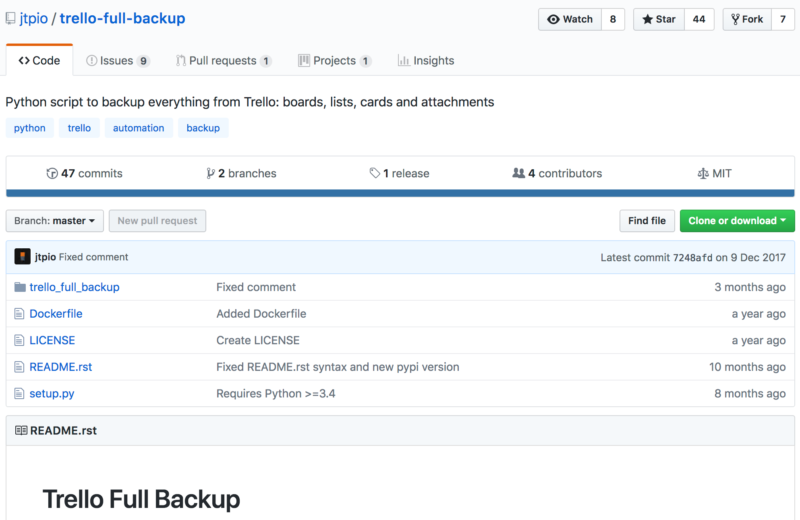Open the forks count 7
The height and width of the screenshot is (520, 800).
click(783, 19)
